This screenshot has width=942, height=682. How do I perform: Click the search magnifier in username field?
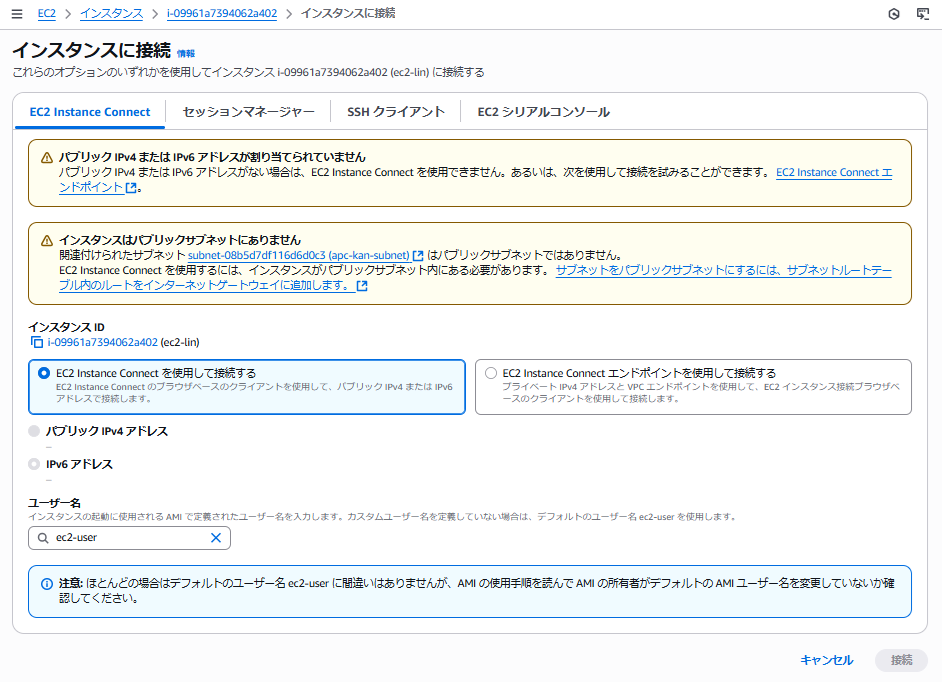click(43, 538)
